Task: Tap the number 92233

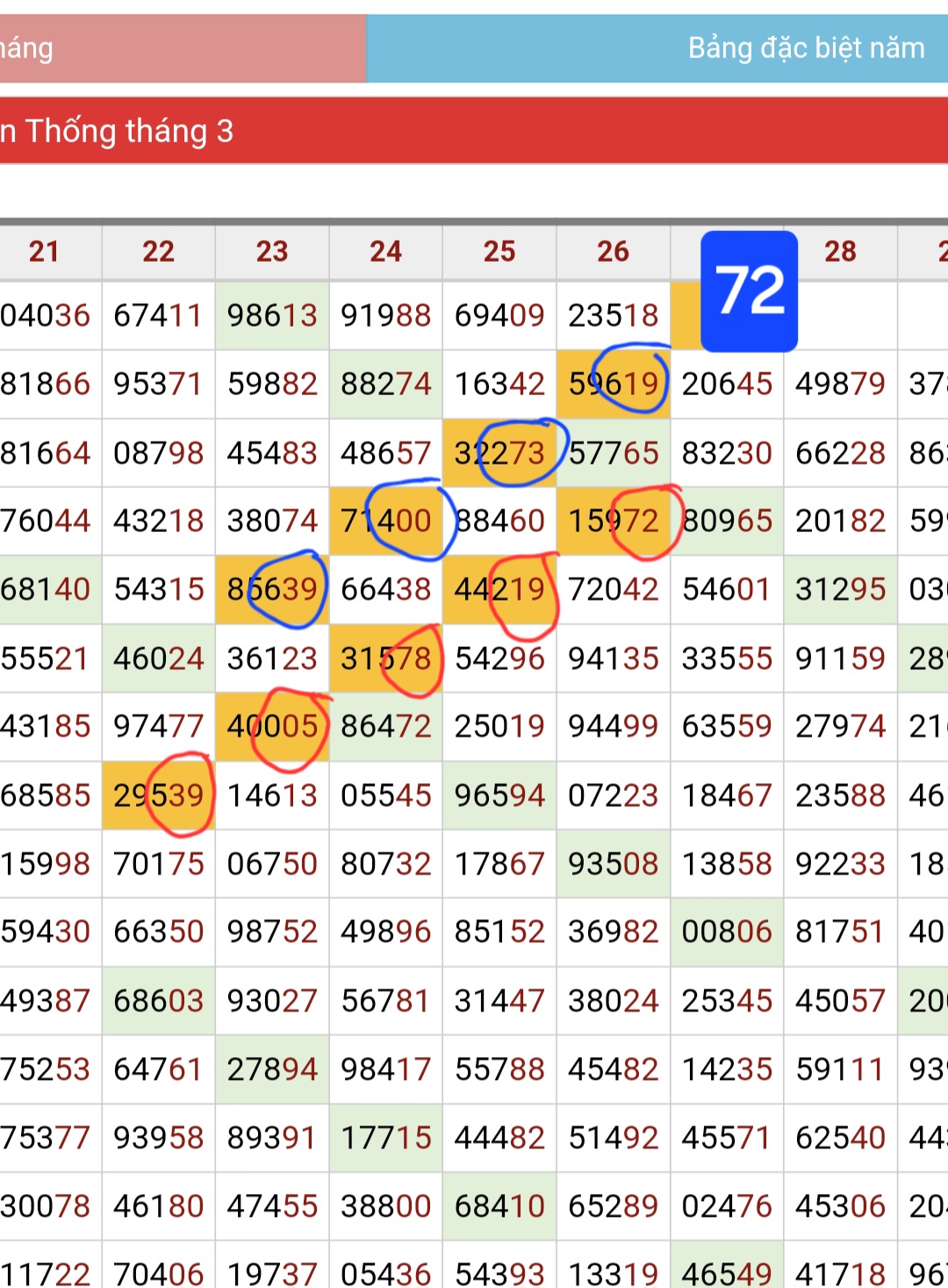Action: click(x=841, y=864)
